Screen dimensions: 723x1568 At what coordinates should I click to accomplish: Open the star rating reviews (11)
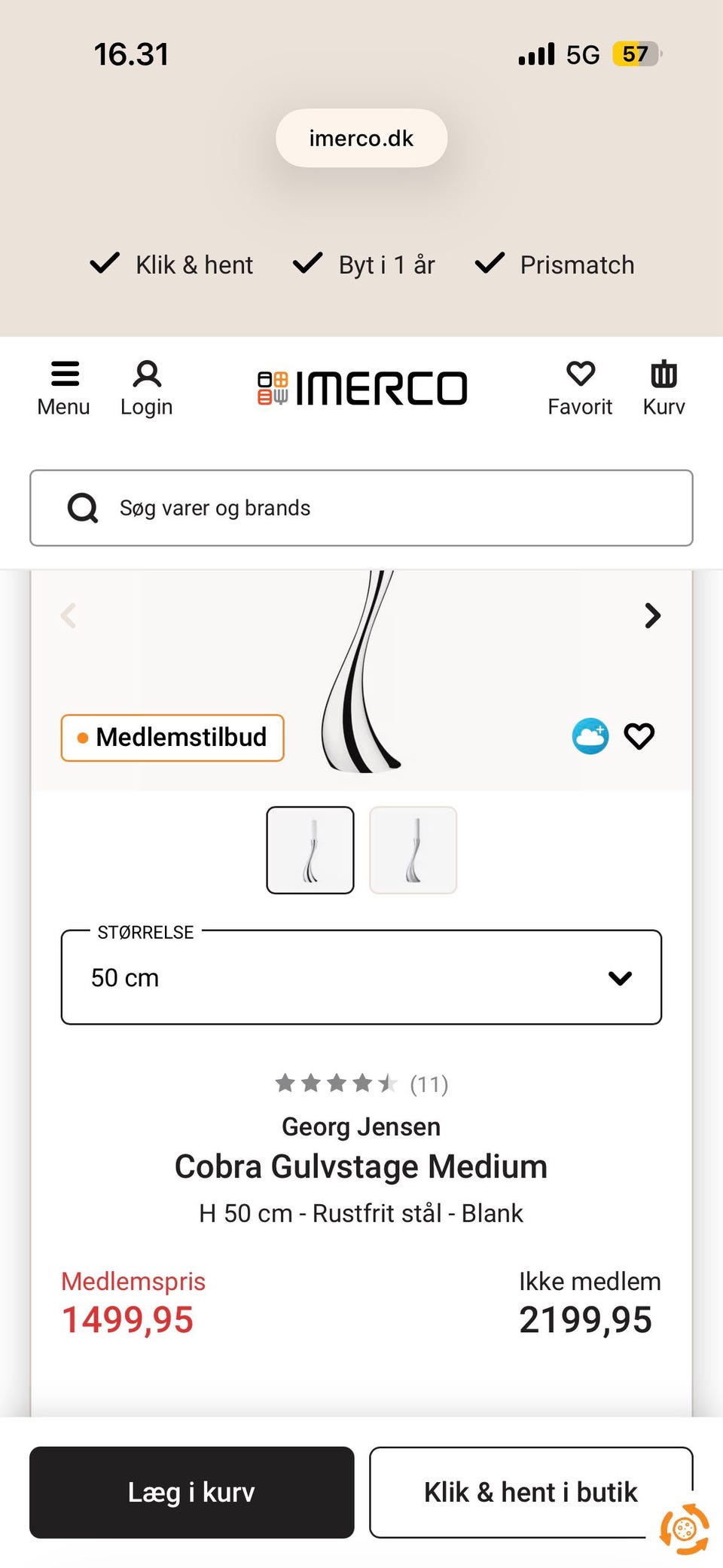point(361,1084)
